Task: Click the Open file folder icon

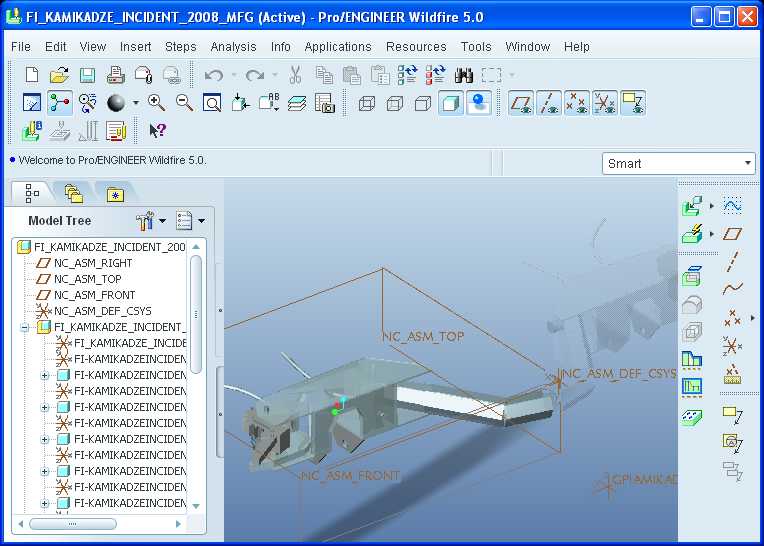Action: pyautogui.click(x=59, y=75)
